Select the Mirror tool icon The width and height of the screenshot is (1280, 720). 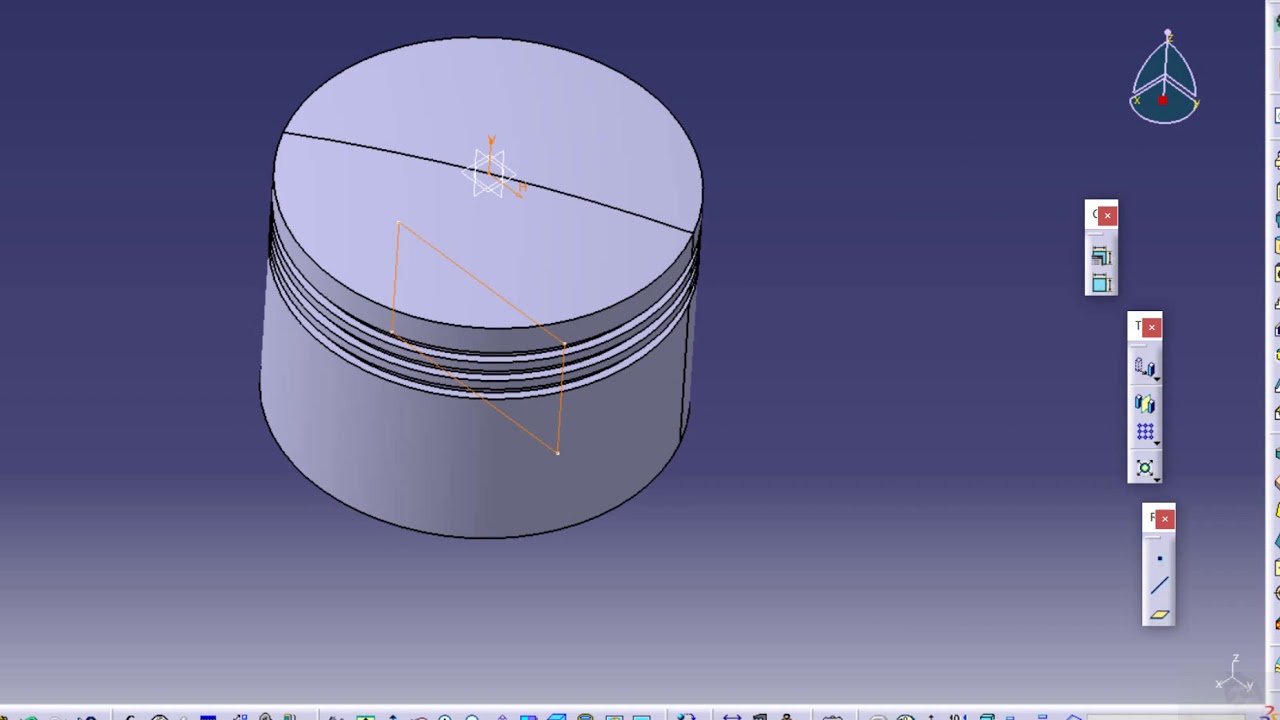pyautogui.click(x=1144, y=404)
